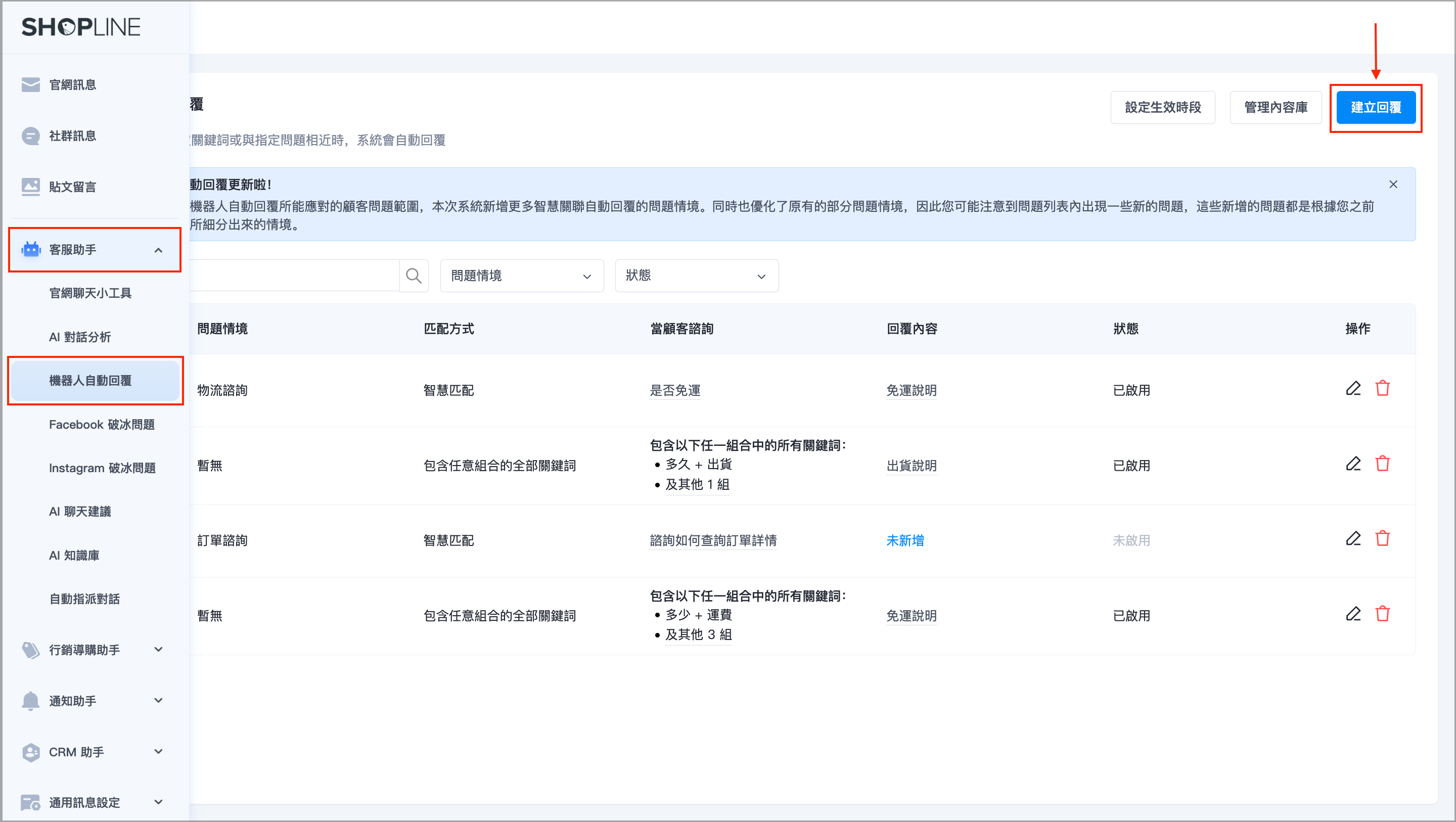
Task: Select Facebook 破冰問題 menu item
Action: tap(102, 425)
